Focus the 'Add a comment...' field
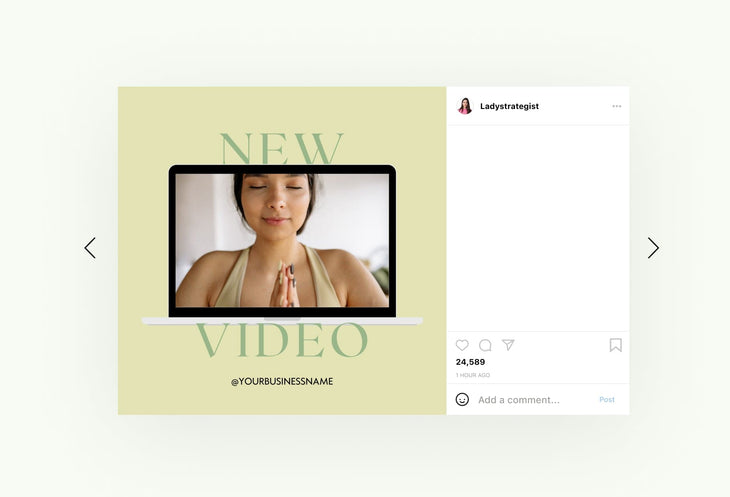Viewport: 730px width, 497px height. pos(530,400)
